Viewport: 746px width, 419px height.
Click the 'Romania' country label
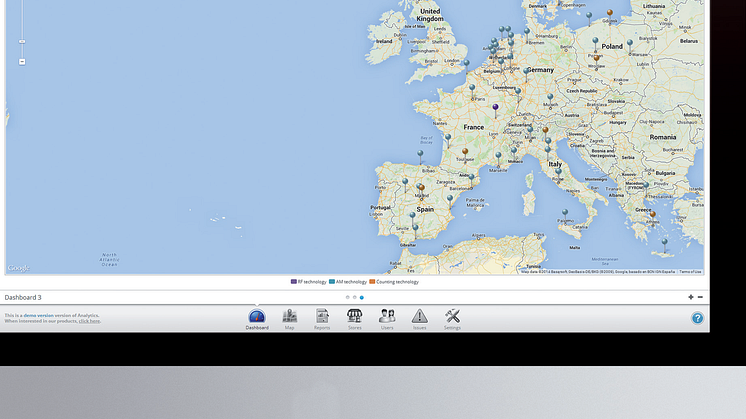663,137
